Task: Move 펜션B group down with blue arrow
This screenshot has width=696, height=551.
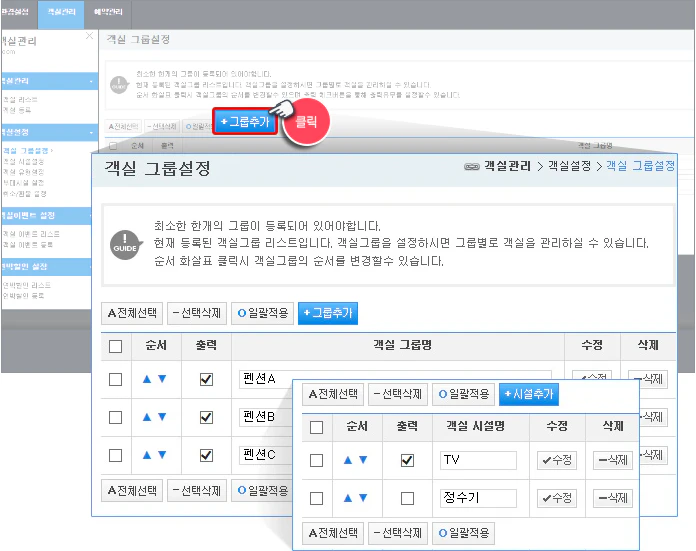Action: (162, 417)
